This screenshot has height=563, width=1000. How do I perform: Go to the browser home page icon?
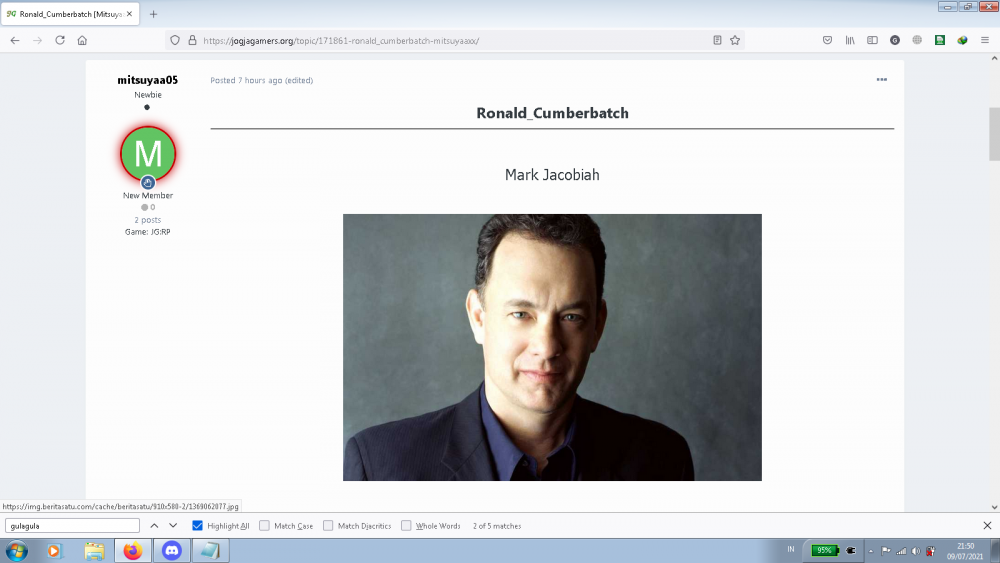(82, 40)
